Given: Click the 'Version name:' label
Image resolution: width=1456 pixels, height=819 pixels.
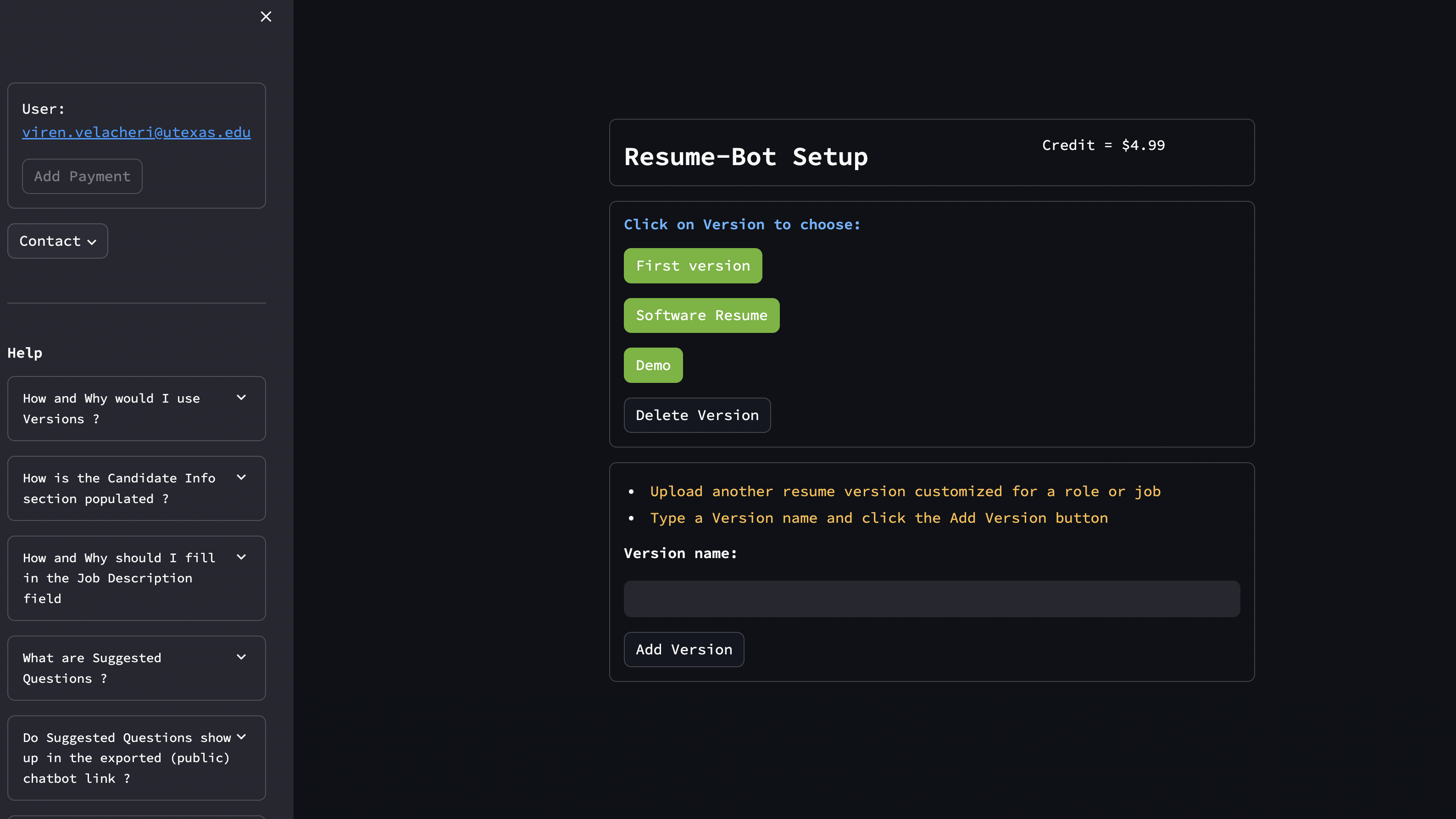Looking at the screenshot, I should [x=681, y=553].
